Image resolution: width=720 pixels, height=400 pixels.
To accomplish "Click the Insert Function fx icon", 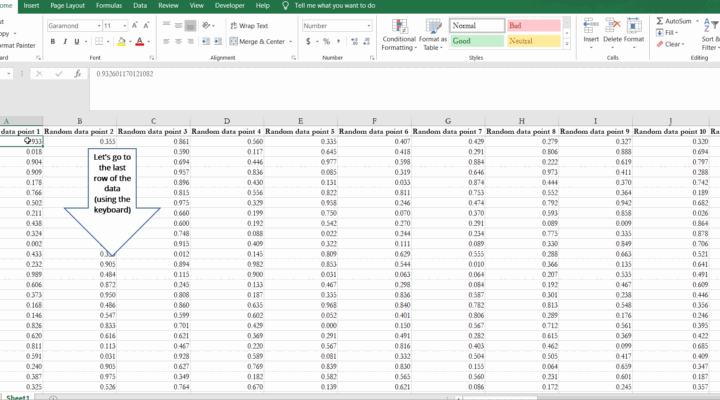I will 78,74.
